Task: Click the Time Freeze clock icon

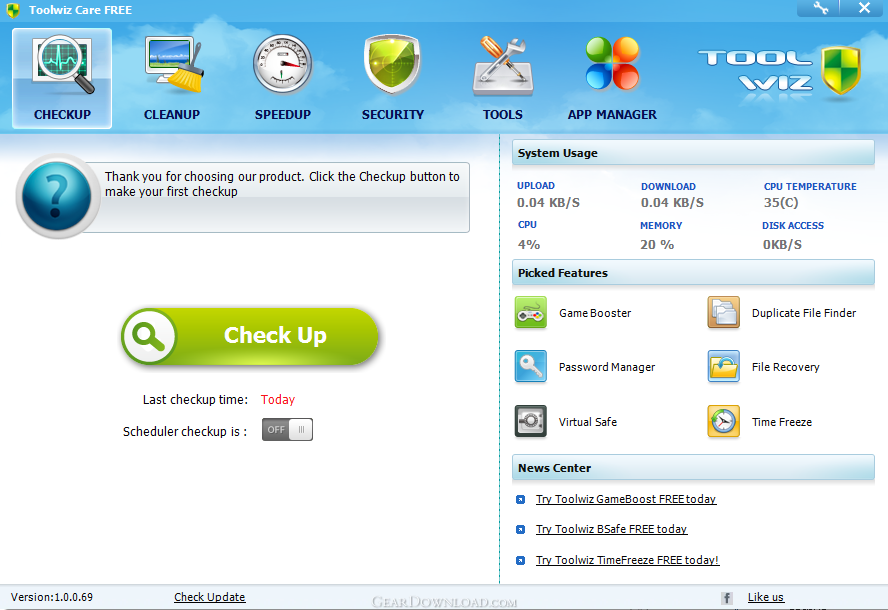Action: [724, 421]
